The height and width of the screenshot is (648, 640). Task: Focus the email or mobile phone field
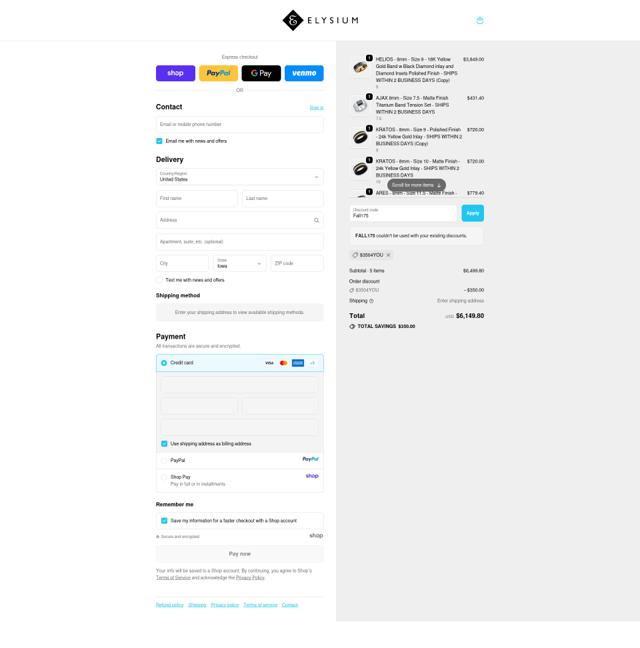coord(240,124)
